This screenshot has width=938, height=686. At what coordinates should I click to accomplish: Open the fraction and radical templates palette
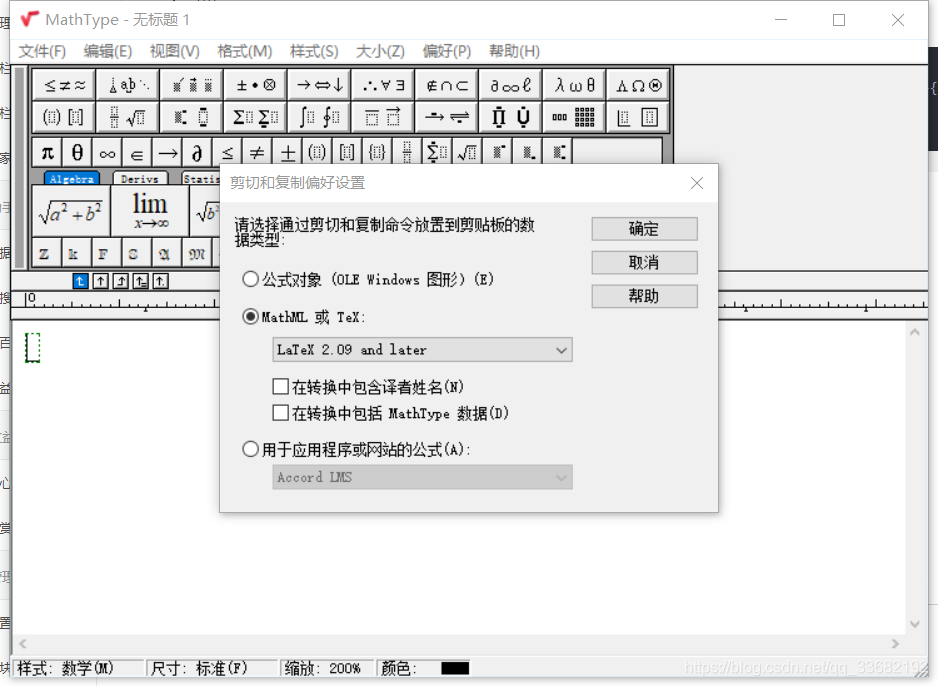(x=128, y=117)
